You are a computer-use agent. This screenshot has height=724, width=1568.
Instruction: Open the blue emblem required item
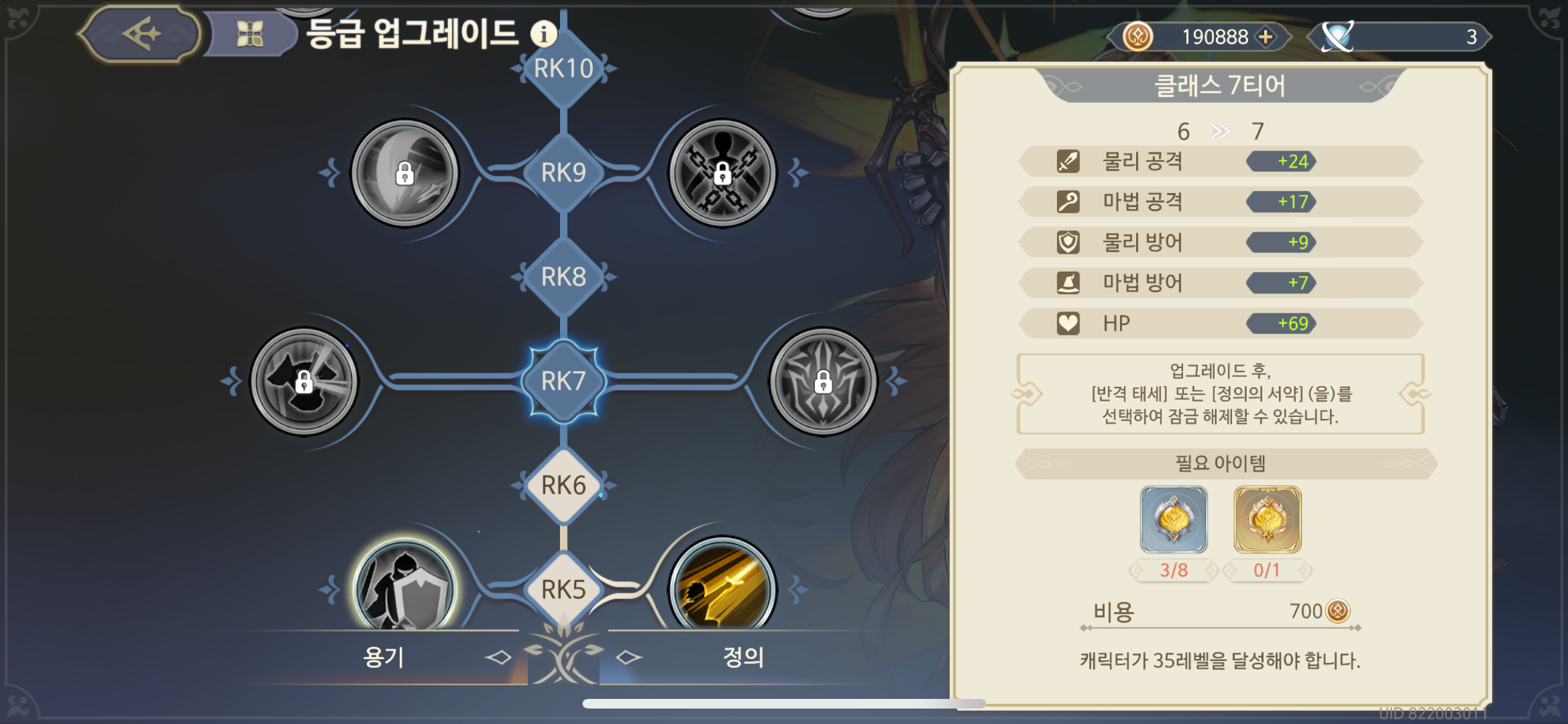click(x=1173, y=519)
